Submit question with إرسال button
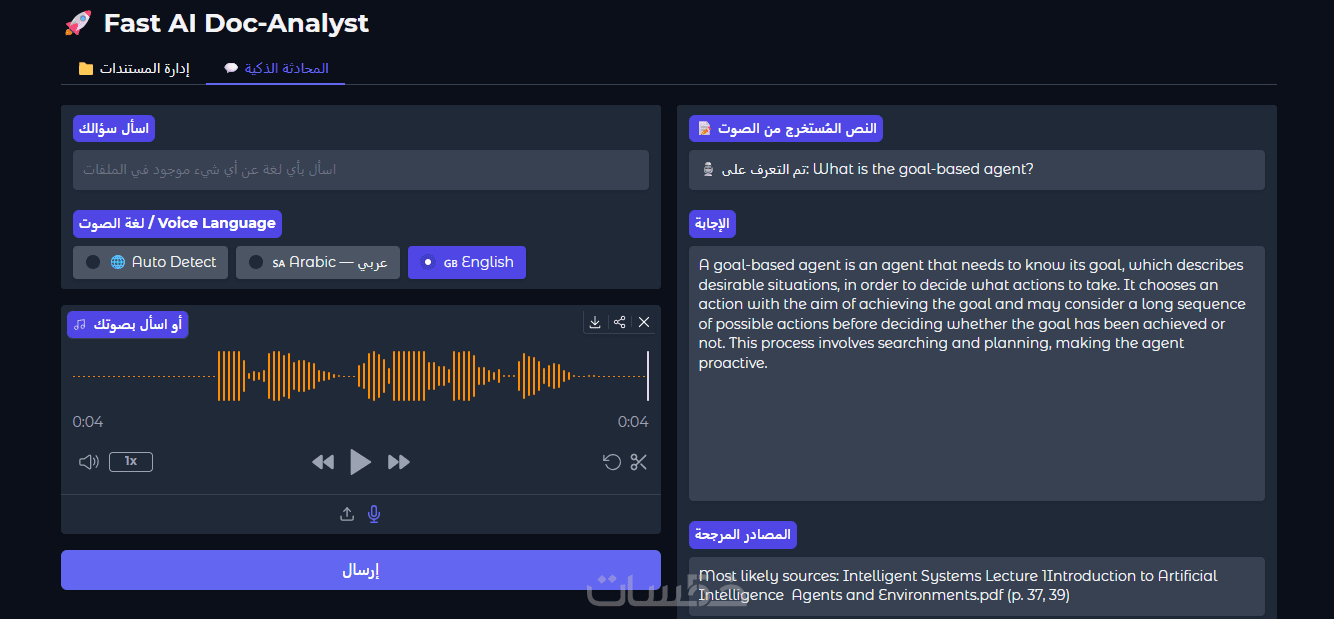Image resolution: width=1334 pixels, height=619 pixels. point(361,570)
